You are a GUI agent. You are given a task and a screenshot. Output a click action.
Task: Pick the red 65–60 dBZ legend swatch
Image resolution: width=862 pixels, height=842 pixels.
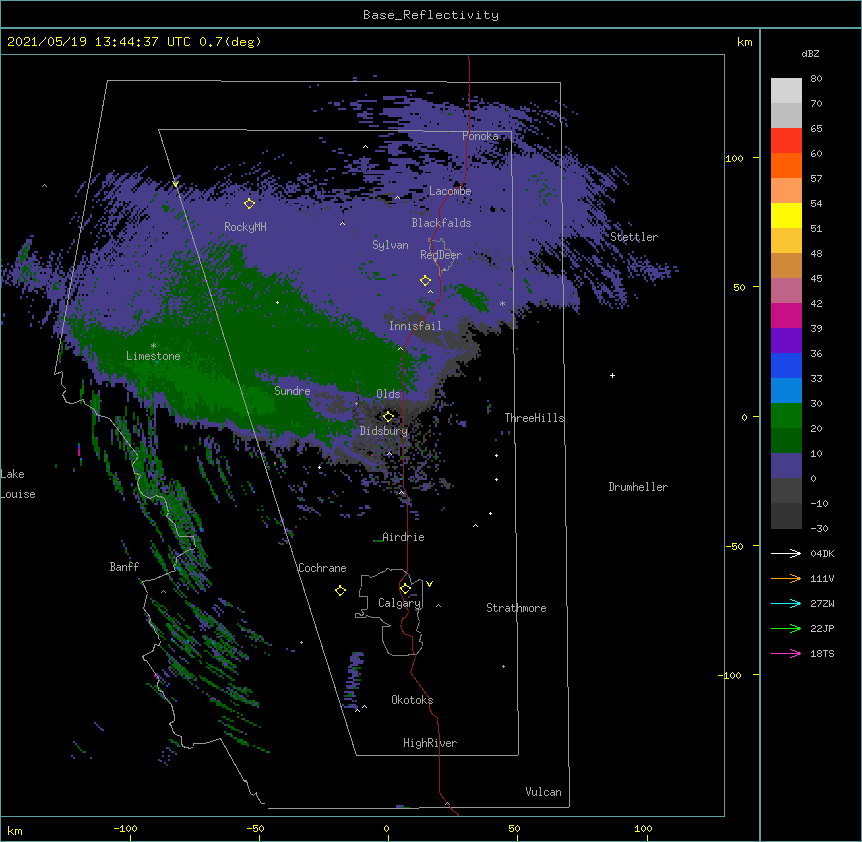click(786, 141)
